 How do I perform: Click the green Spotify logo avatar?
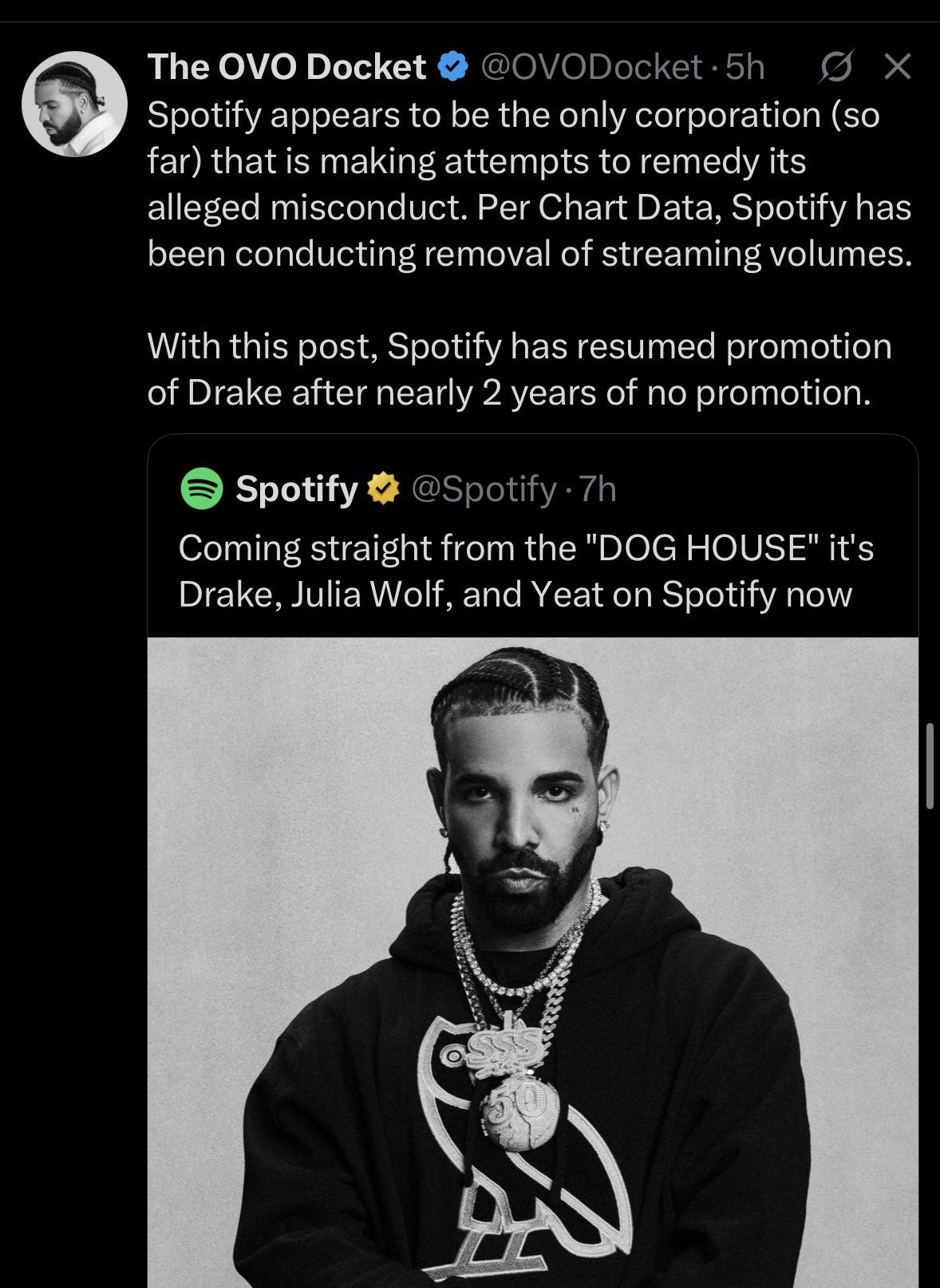pyautogui.click(x=202, y=488)
